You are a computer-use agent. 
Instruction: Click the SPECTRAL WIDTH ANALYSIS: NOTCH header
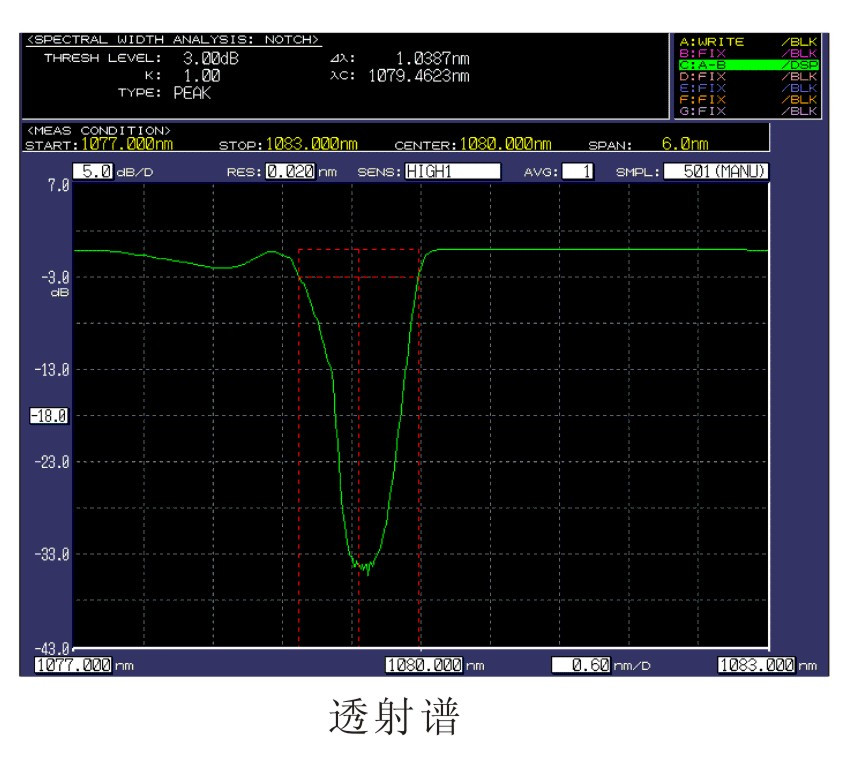(x=173, y=40)
